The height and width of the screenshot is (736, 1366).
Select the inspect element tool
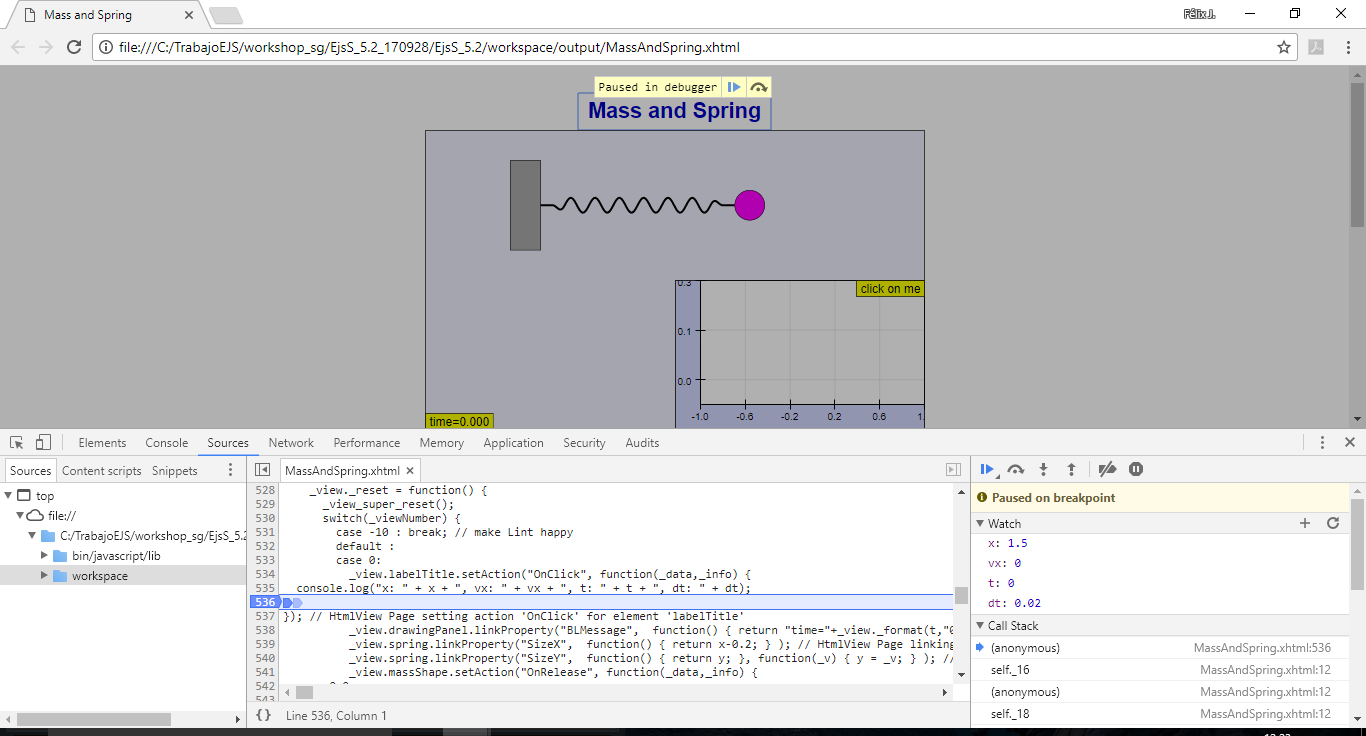(x=17, y=443)
